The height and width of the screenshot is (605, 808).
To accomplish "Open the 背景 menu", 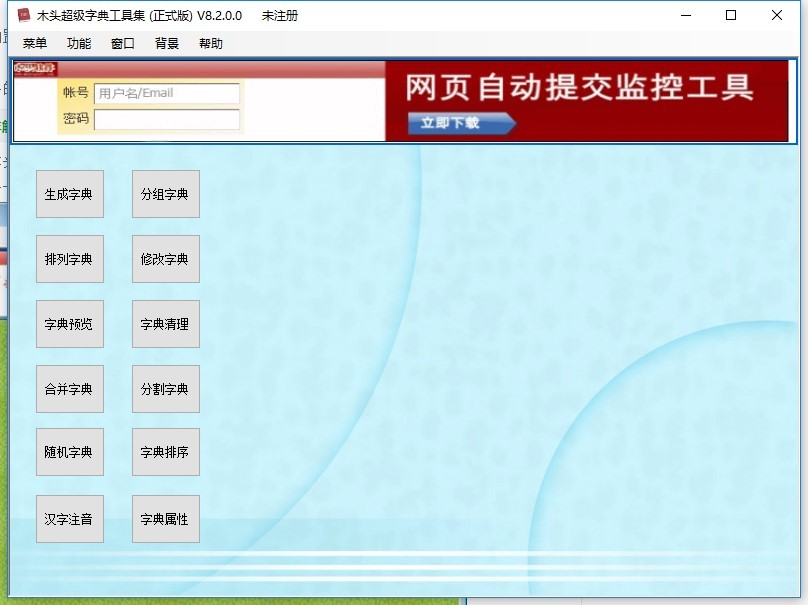I will 166,43.
